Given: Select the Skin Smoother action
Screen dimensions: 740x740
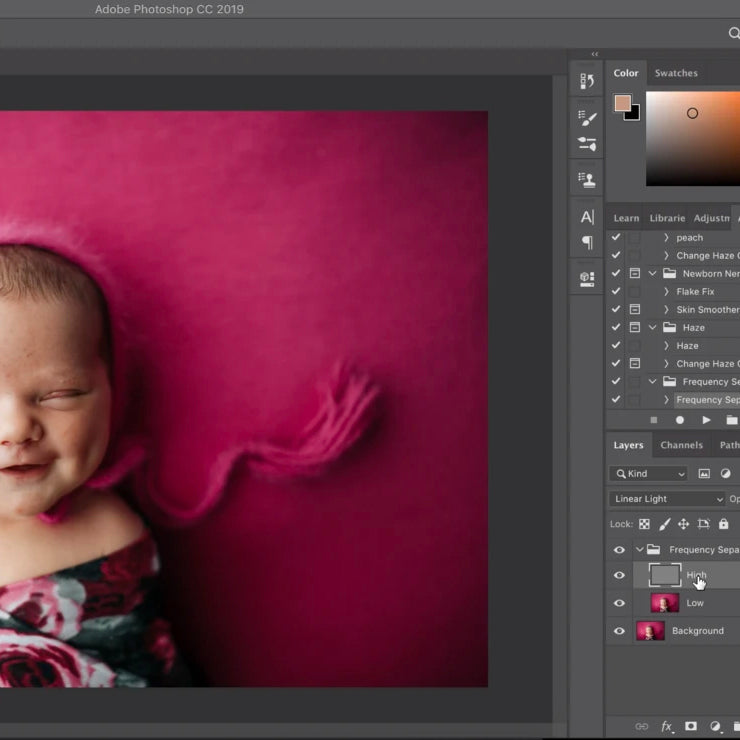Looking at the screenshot, I should pyautogui.click(x=706, y=310).
